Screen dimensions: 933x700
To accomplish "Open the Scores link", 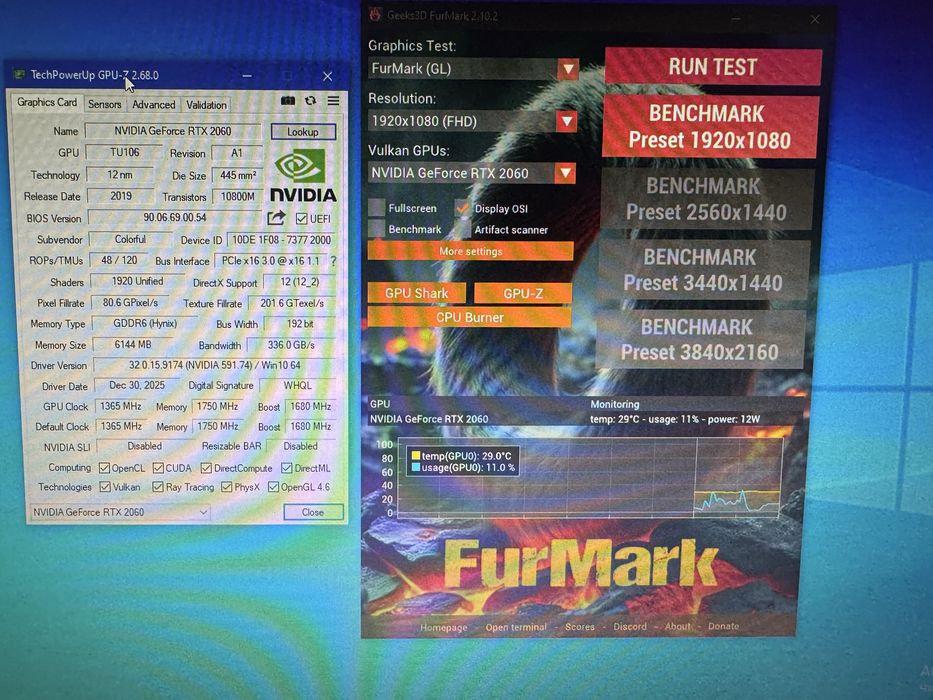I will click(580, 627).
